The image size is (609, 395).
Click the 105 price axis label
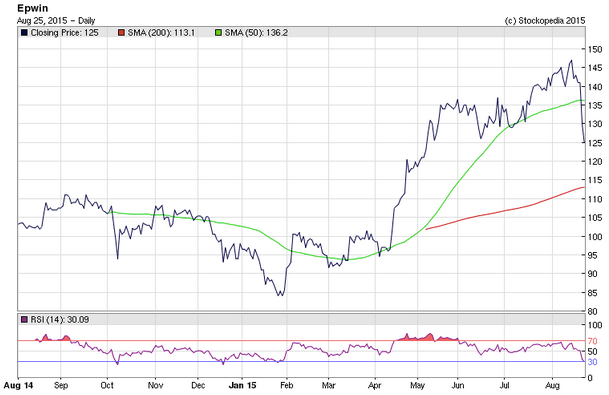(595, 218)
